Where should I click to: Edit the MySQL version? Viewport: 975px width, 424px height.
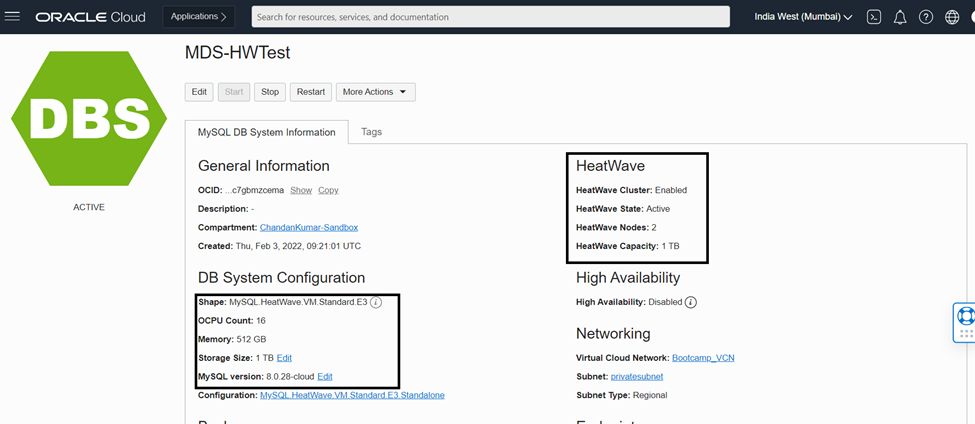325,377
